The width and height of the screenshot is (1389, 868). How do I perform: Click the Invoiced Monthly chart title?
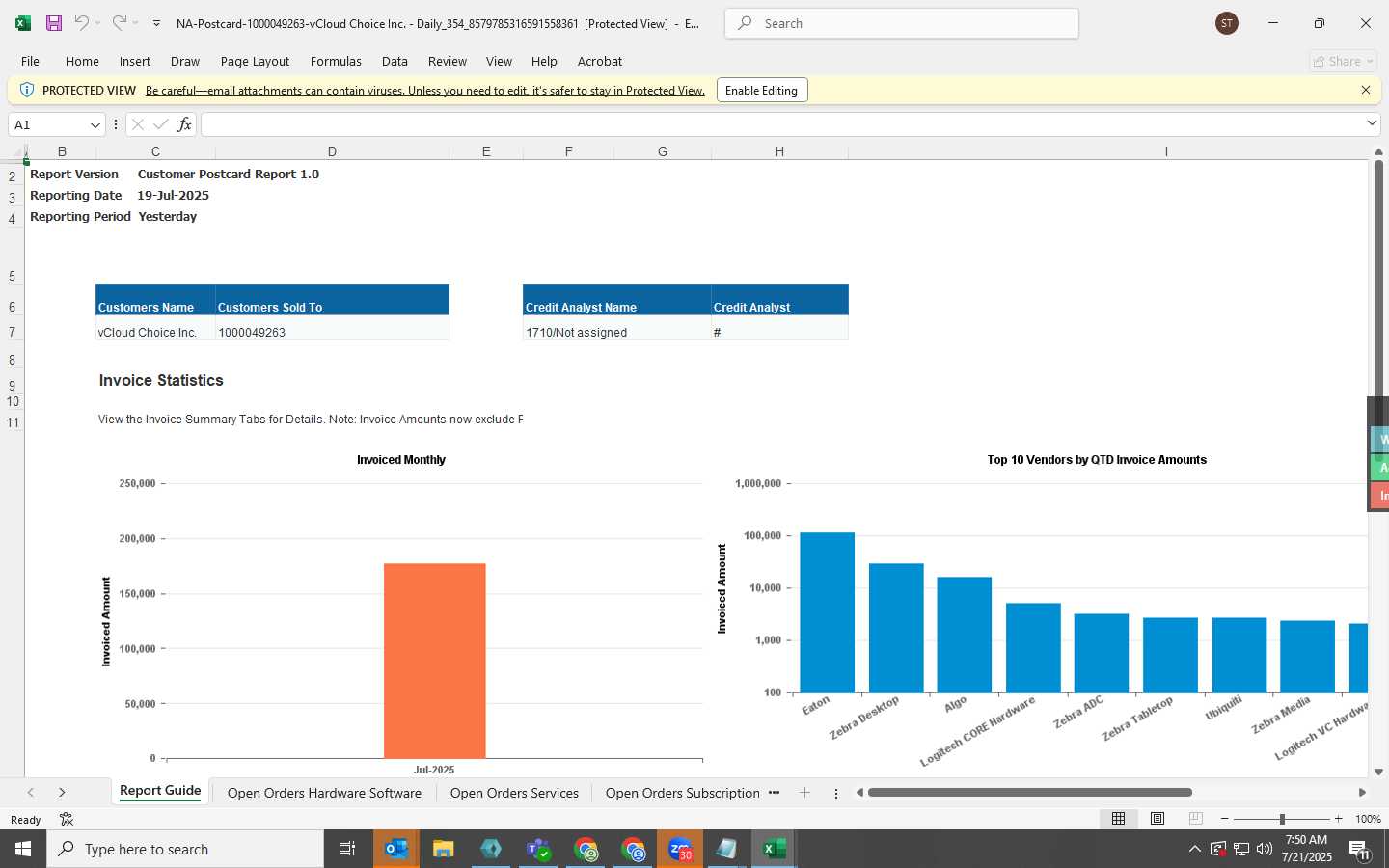[401, 460]
